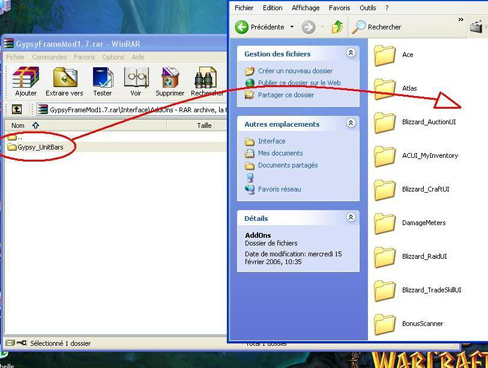Open the Commandes menu in WinRAR

(x=49, y=57)
